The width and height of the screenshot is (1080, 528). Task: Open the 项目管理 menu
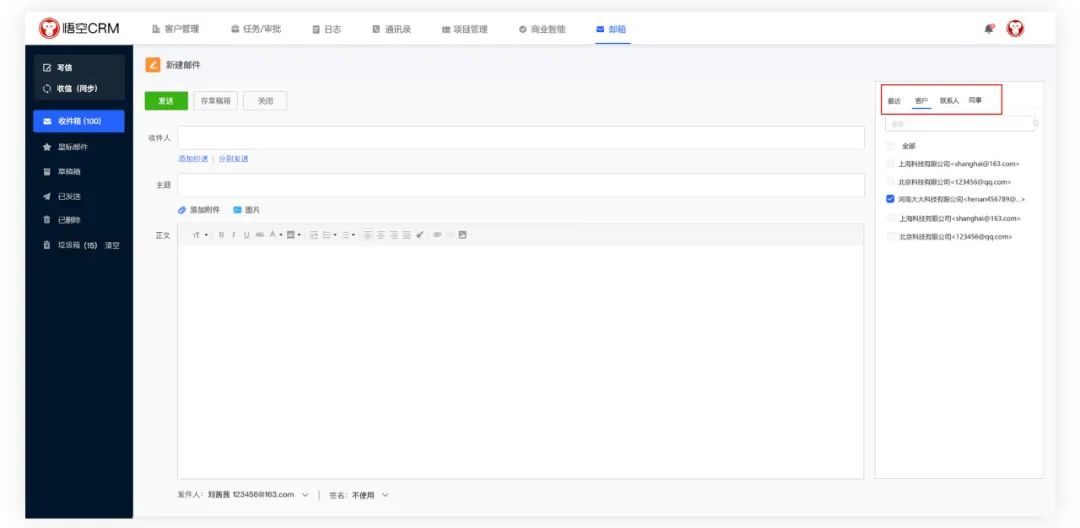(x=464, y=29)
